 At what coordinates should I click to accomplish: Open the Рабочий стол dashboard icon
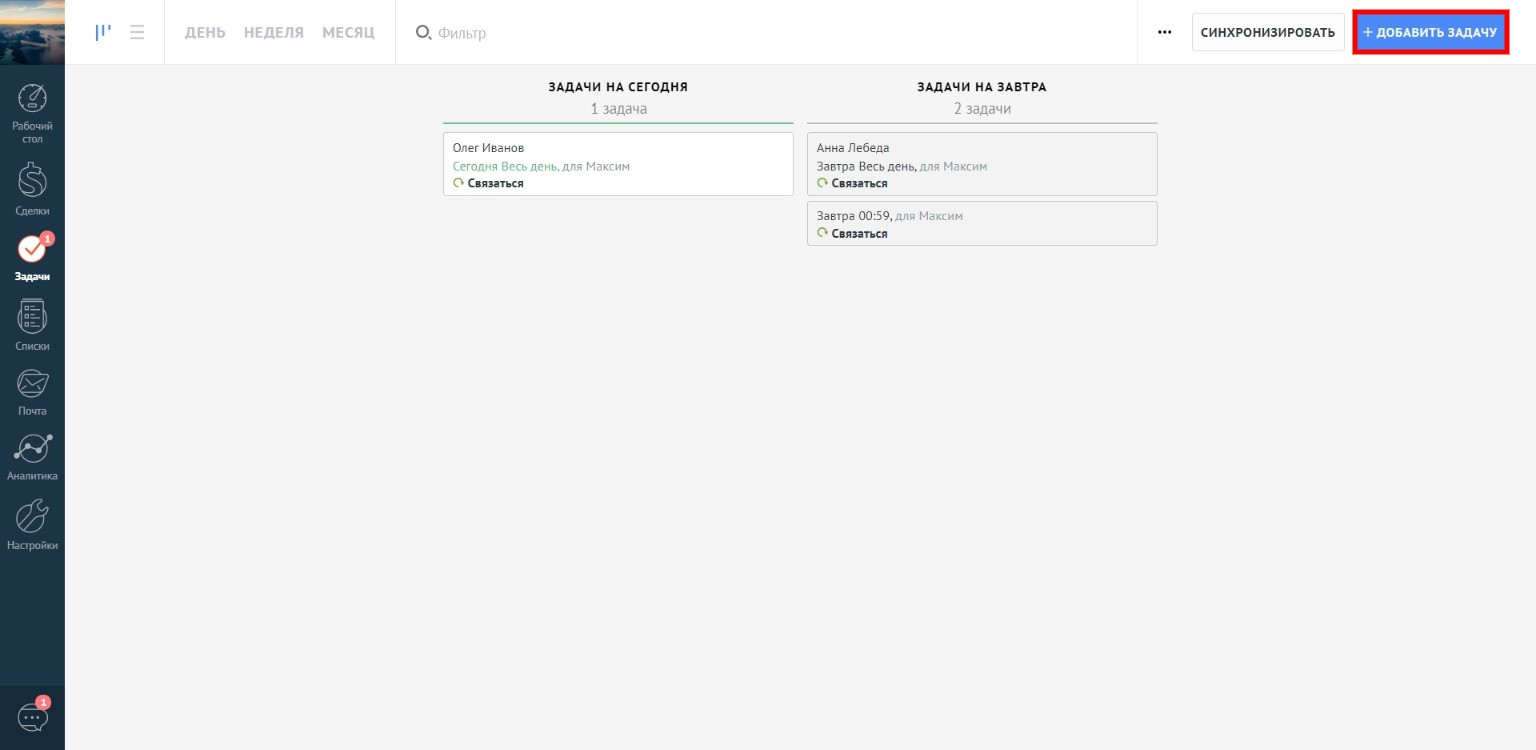tap(32, 98)
